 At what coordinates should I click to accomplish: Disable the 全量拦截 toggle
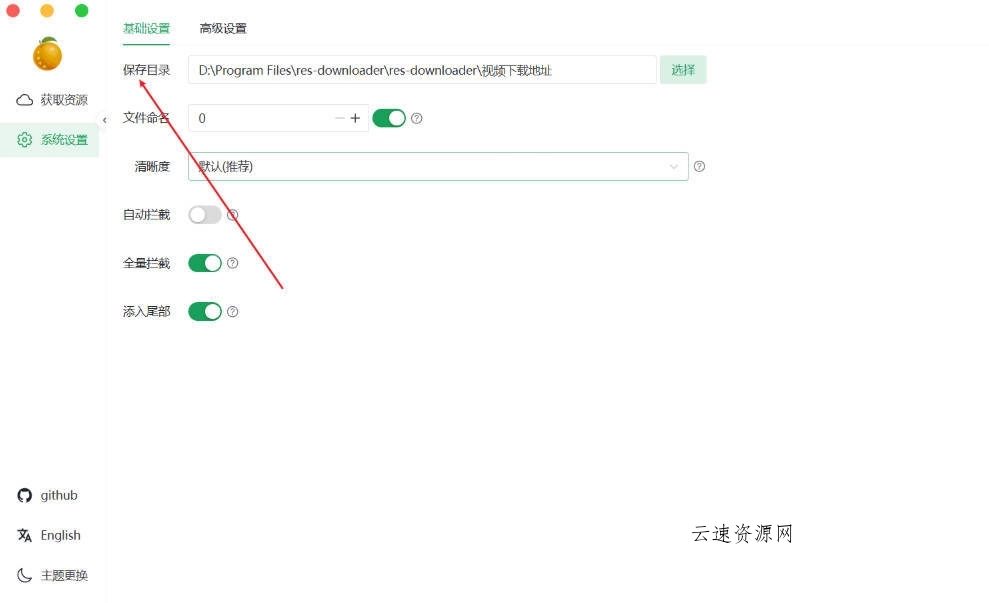206,262
